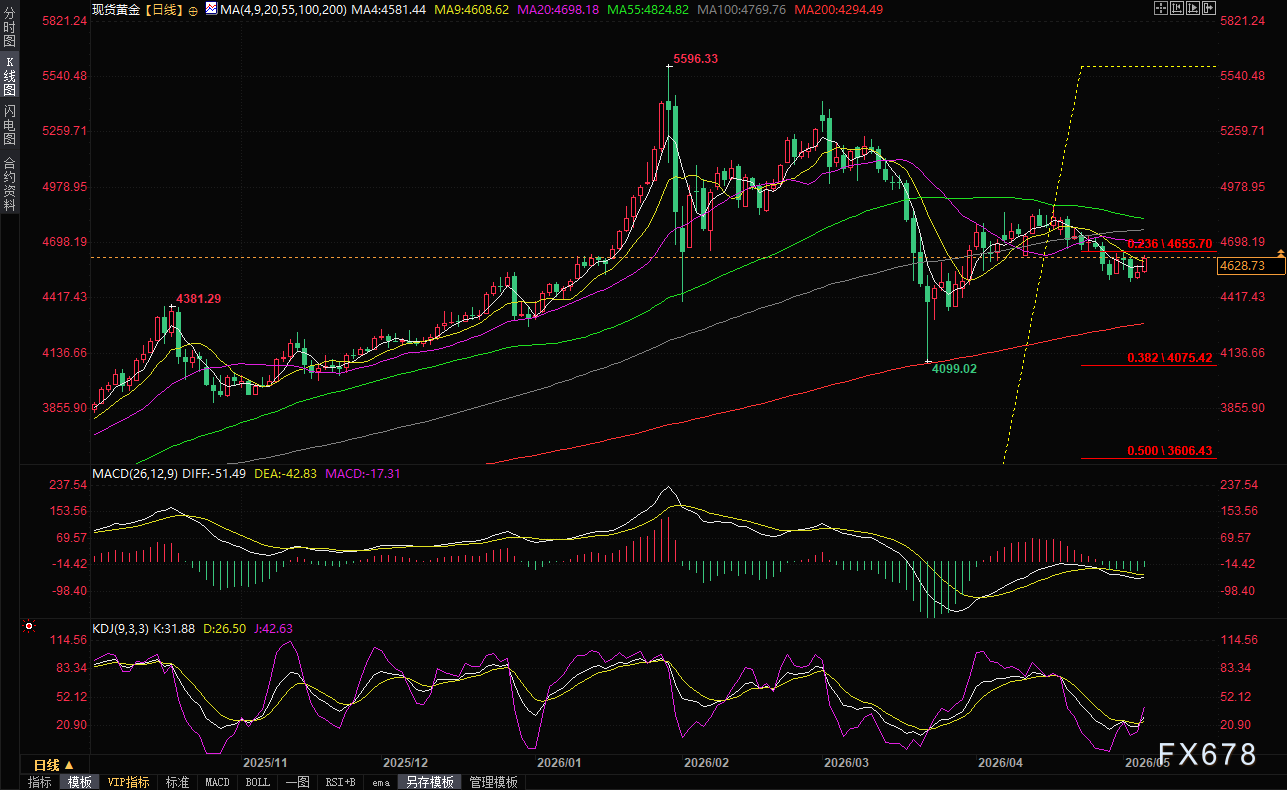This screenshot has width=1287, height=790.
Task: Click the orange arrow above the 4628.73 price box
Action: click(x=1279, y=255)
